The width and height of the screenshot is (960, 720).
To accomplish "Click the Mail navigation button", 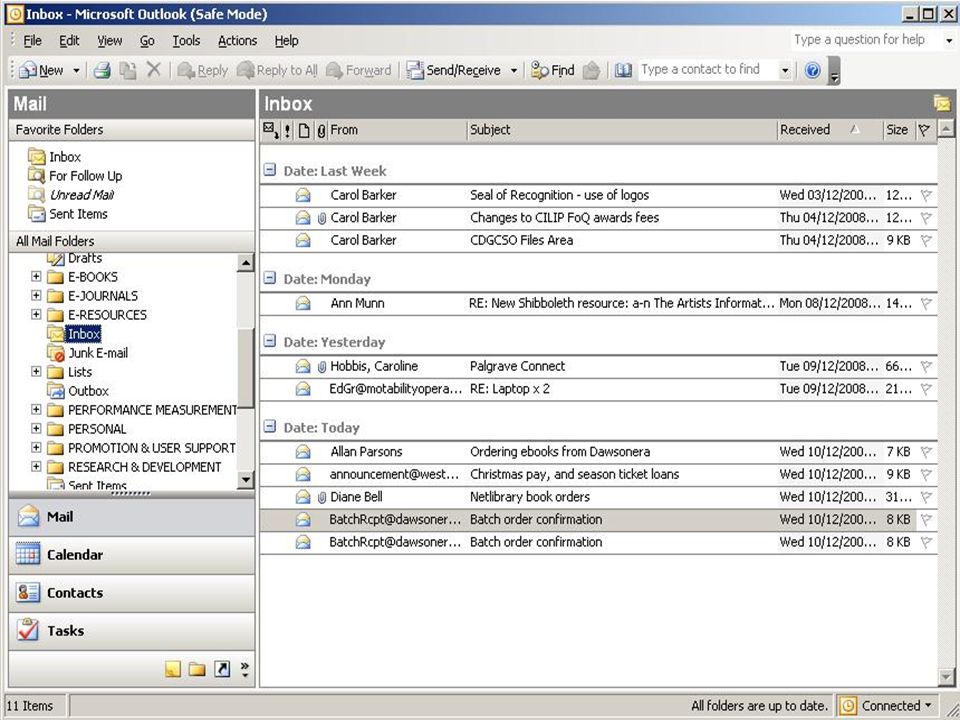I will pos(132,517).
